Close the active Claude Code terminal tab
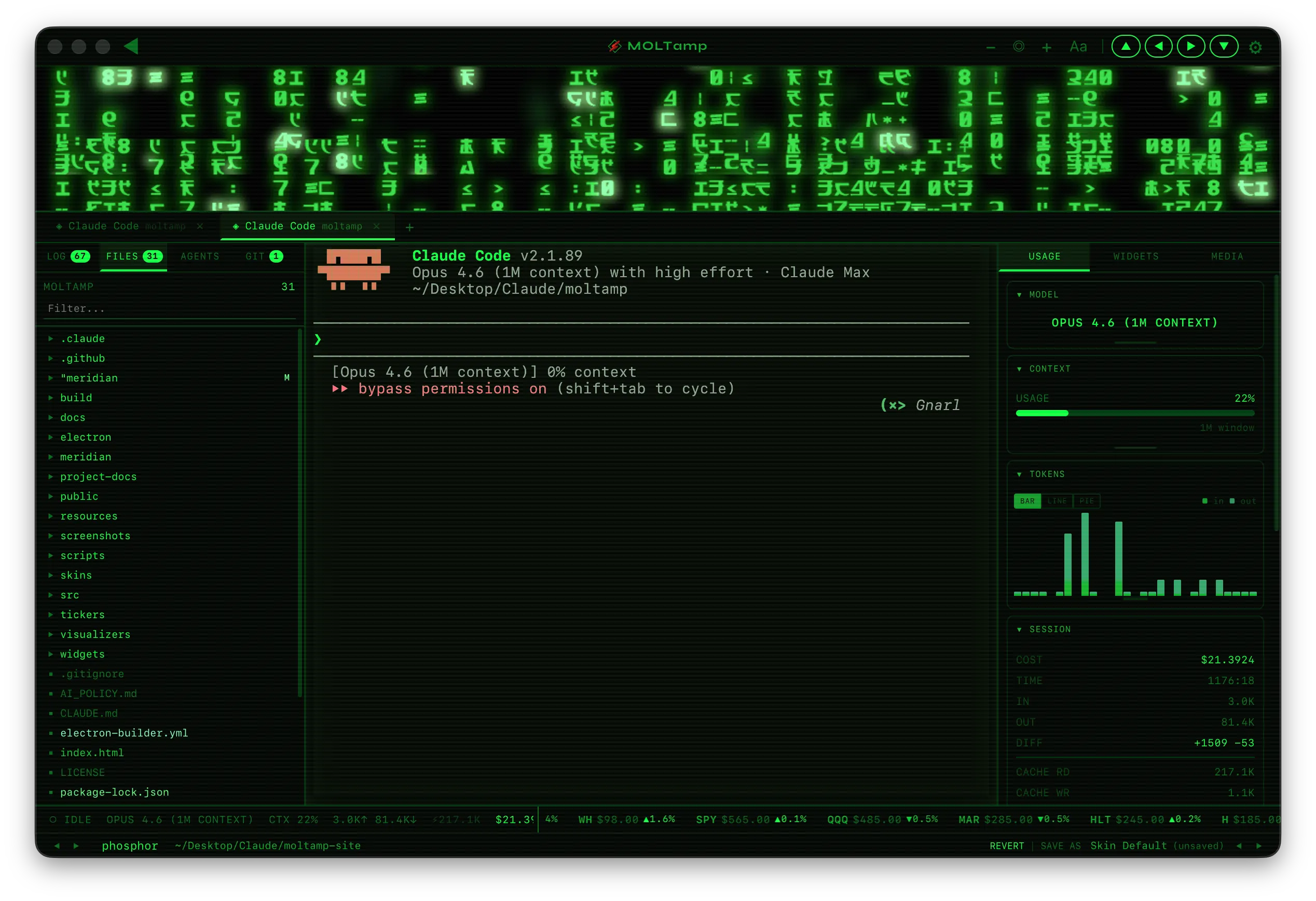 click(x=377, y=226)
